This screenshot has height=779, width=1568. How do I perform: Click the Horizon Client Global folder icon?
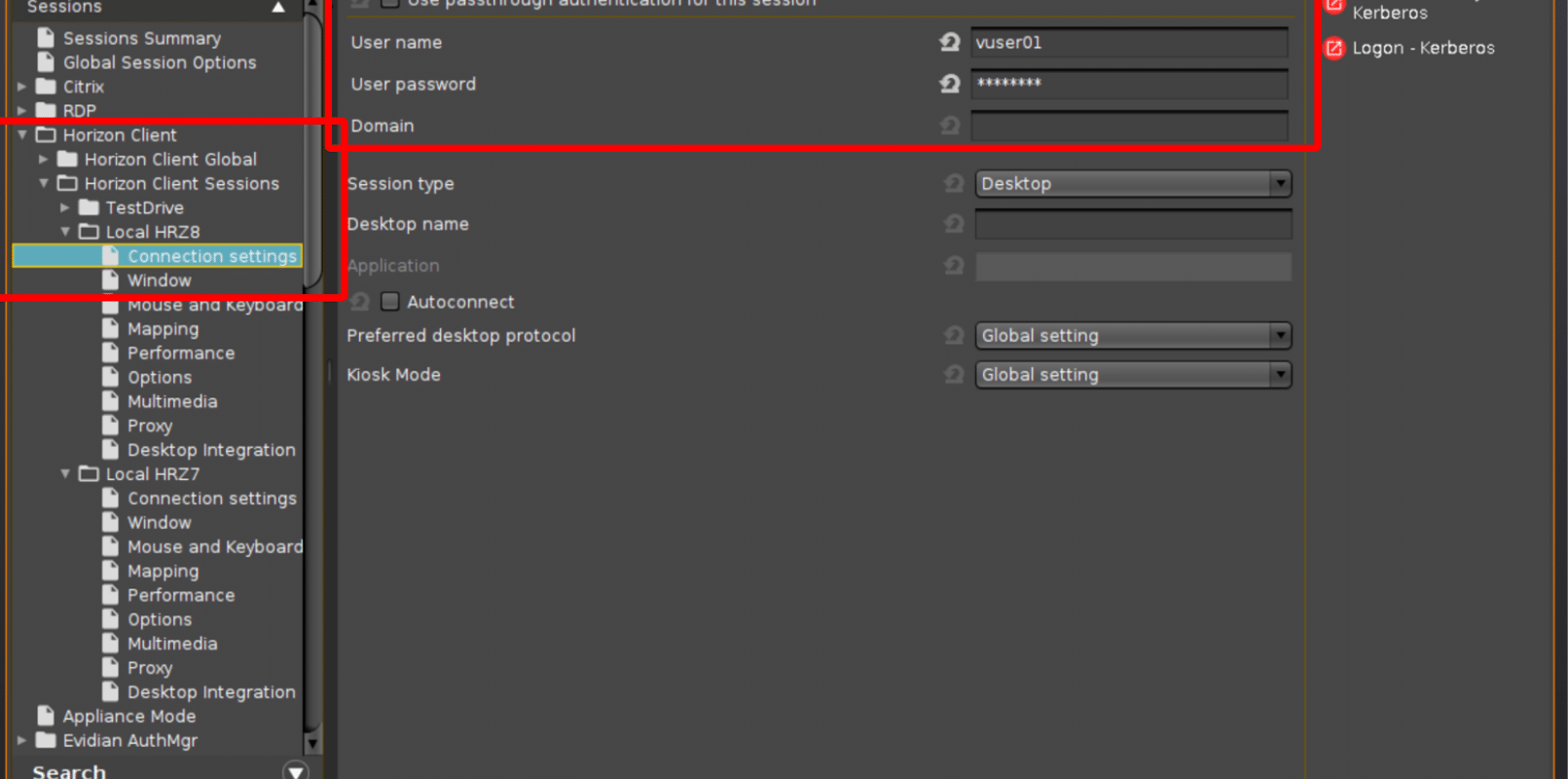pos(67,159)
